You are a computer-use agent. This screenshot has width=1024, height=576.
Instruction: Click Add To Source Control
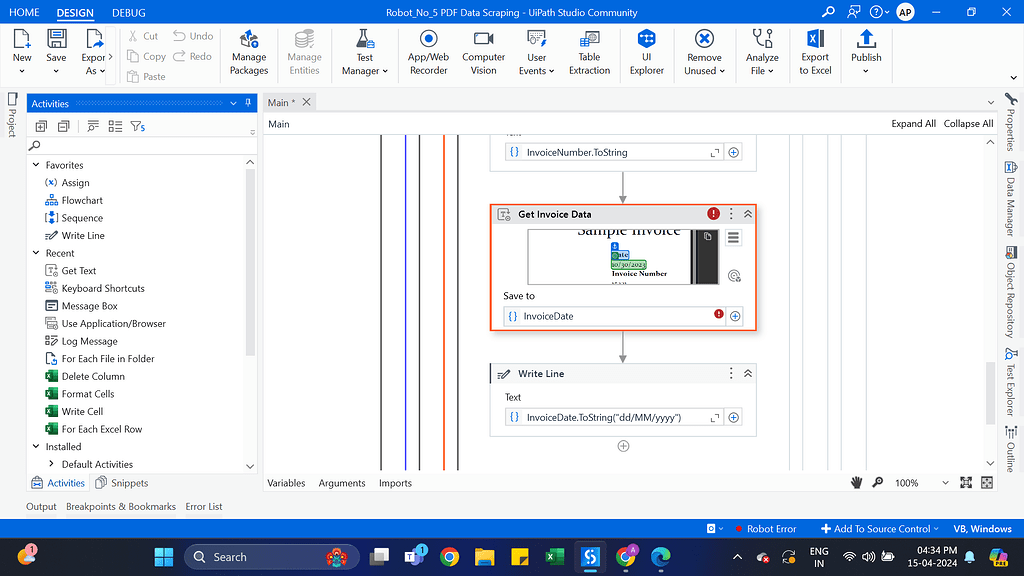pyautogui.click(x=878, y=528)
